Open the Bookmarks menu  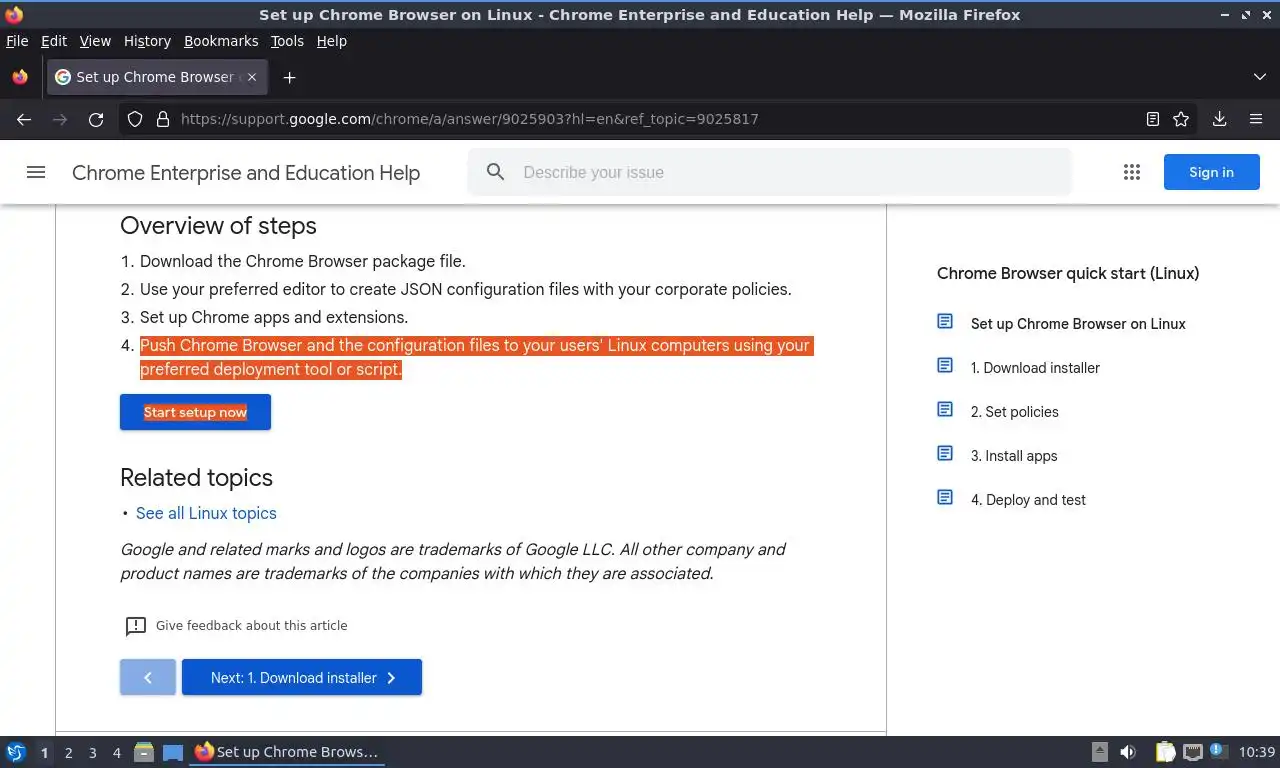point(221,41)
